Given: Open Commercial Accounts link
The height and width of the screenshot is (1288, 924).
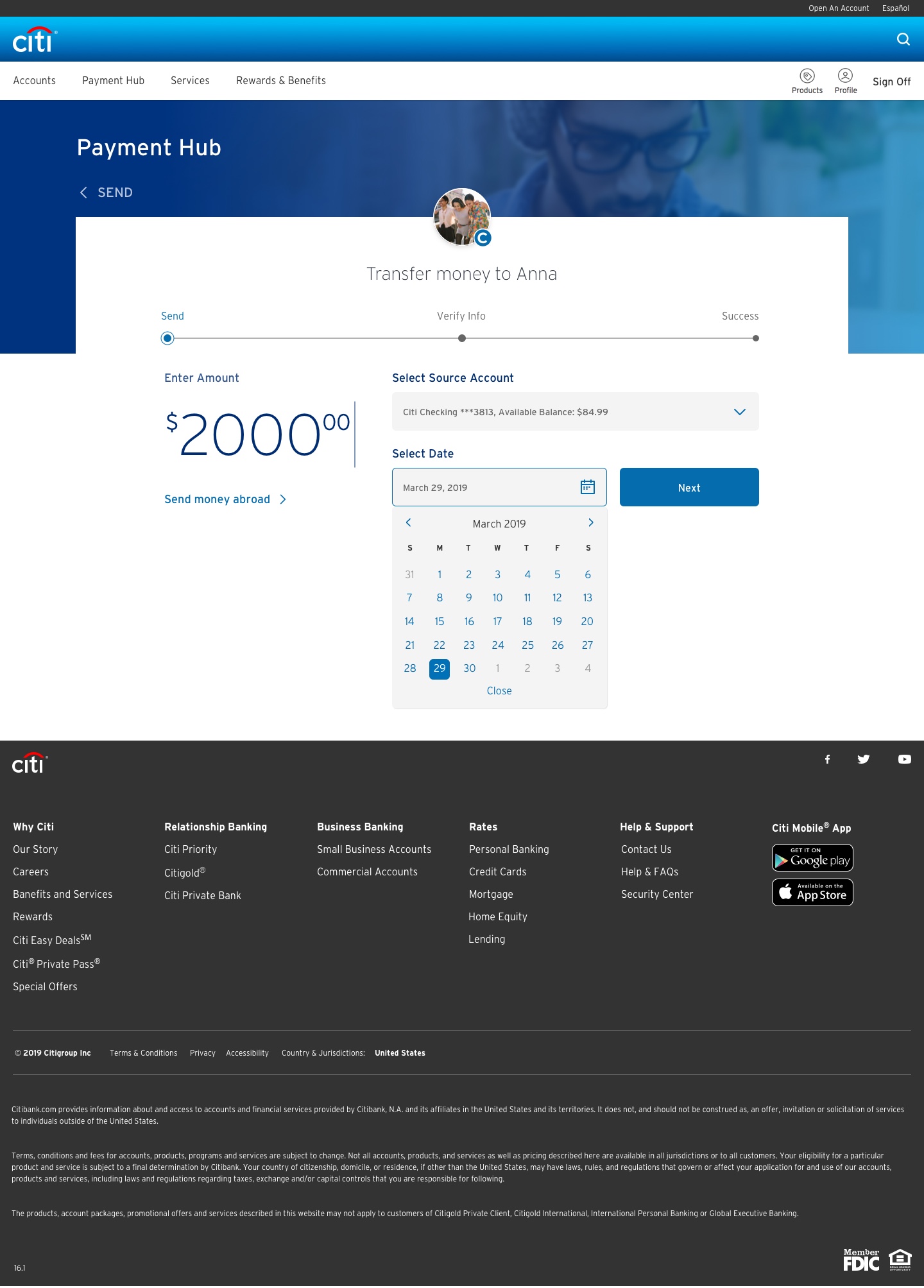Looking at the screenshot, I should [x=367, y=872].
